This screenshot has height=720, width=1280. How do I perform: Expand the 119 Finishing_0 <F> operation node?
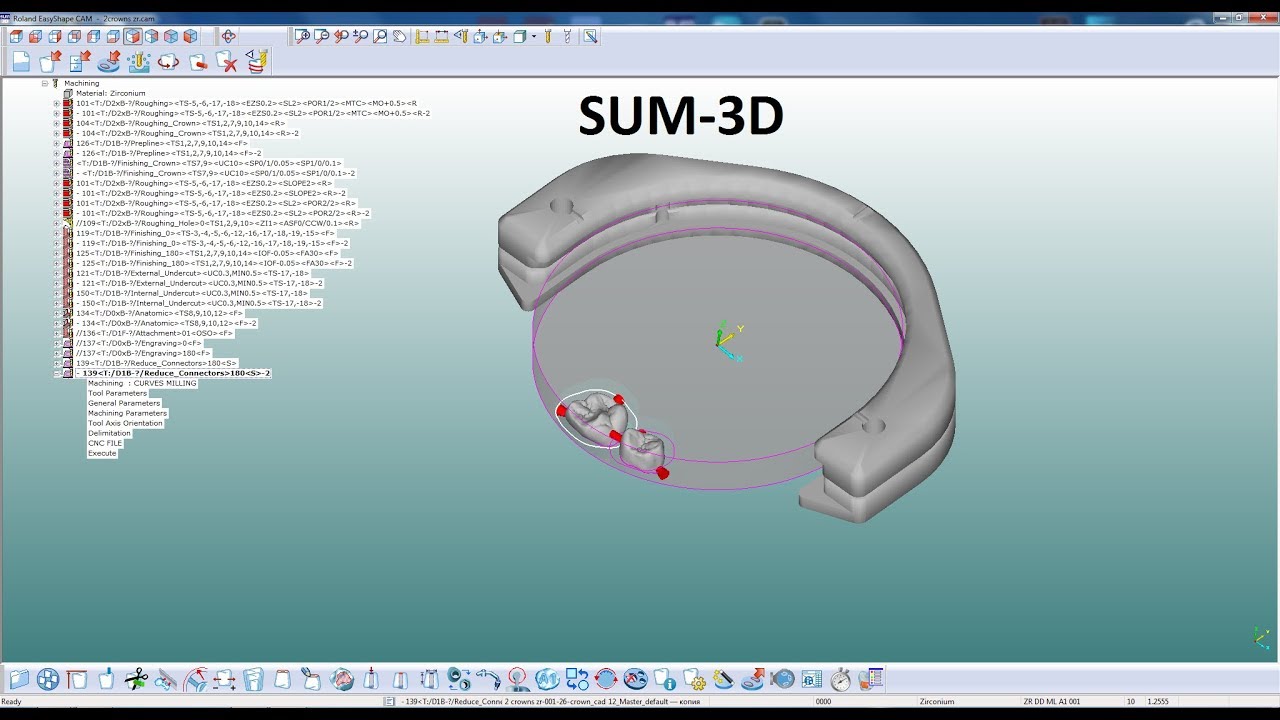point(57,233)
